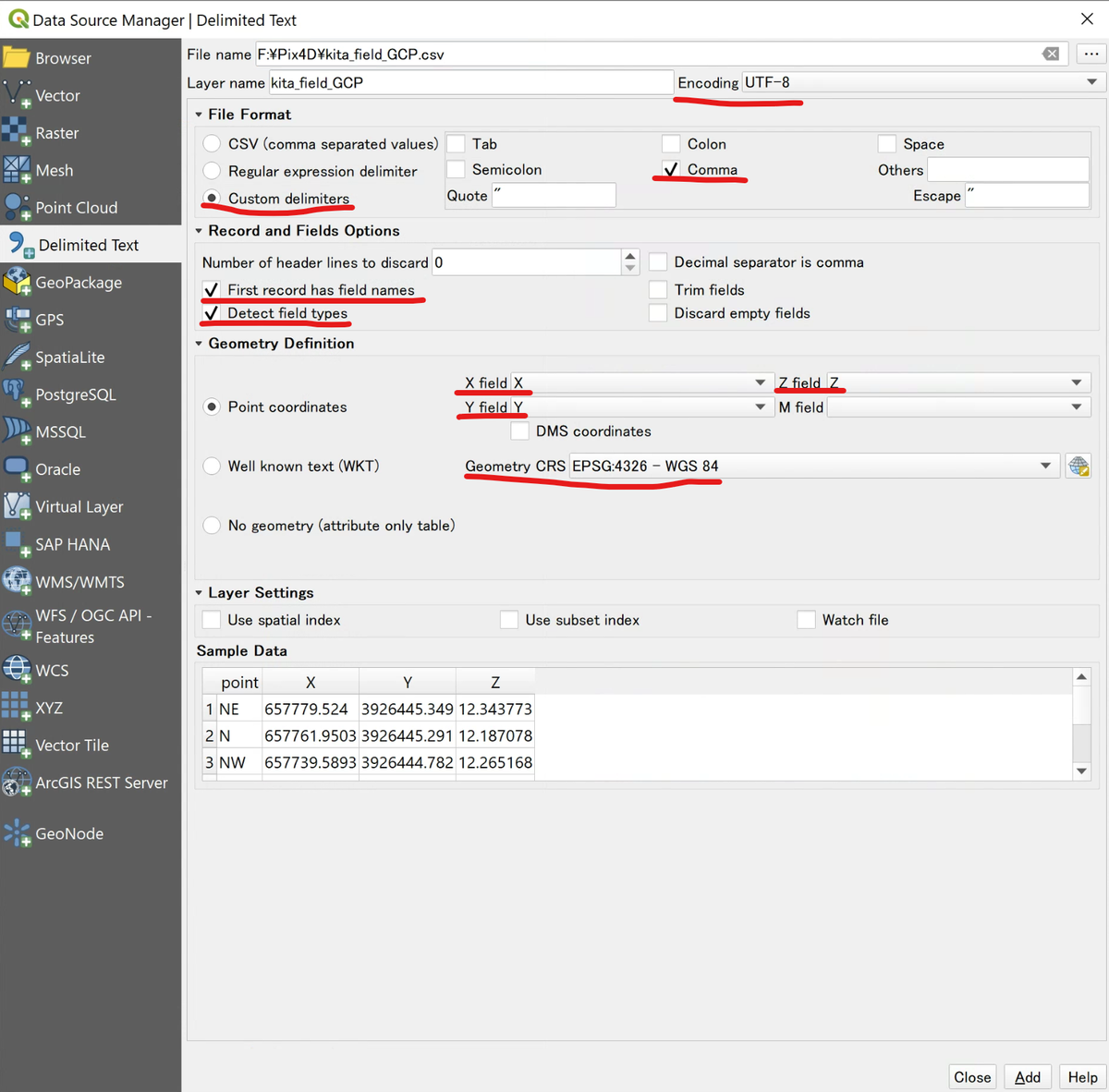
Task: Increase header lines to discard stepper
Action: (630, 256)
